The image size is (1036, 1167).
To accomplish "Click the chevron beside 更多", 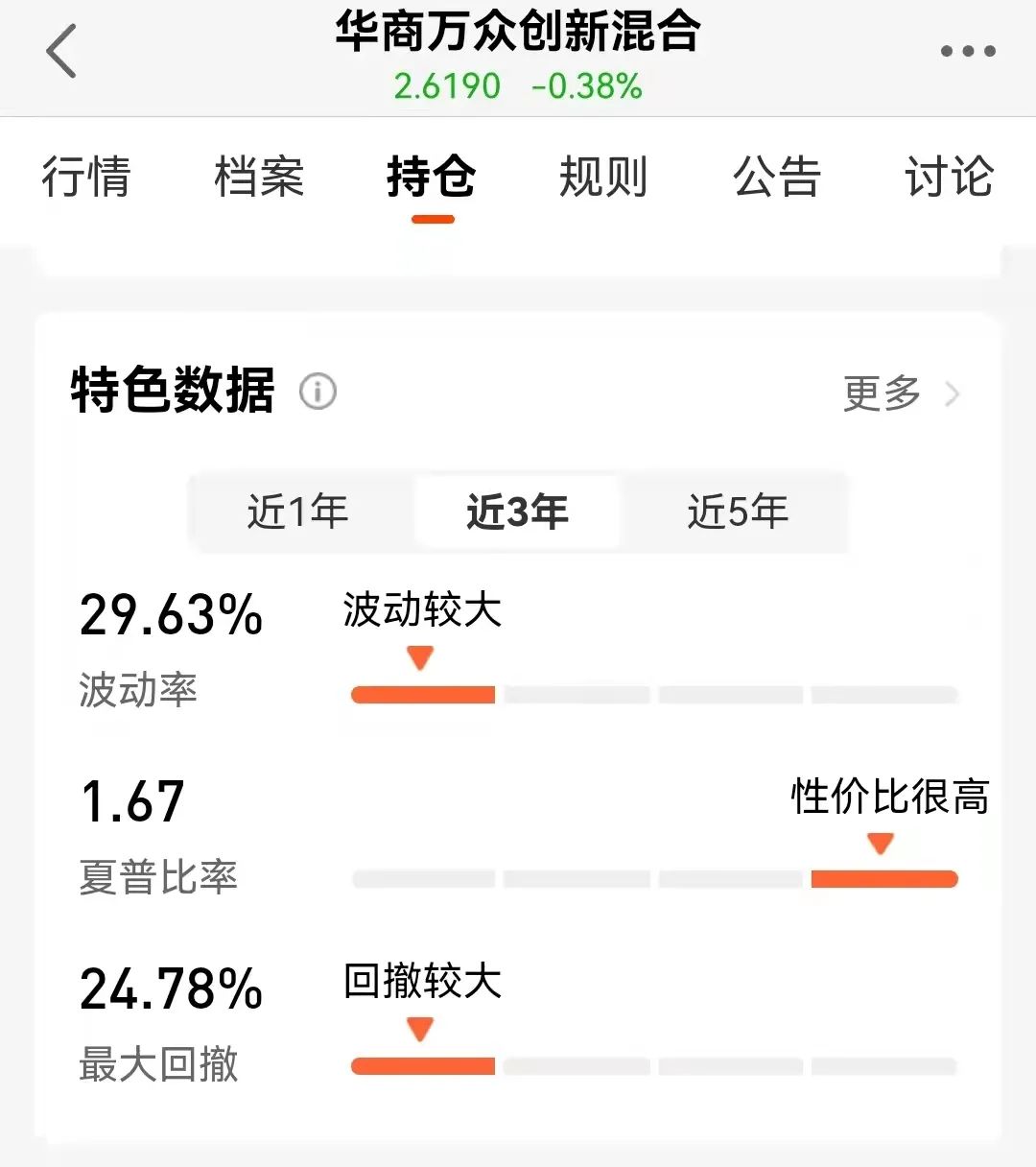I will [x=953, y=393].
